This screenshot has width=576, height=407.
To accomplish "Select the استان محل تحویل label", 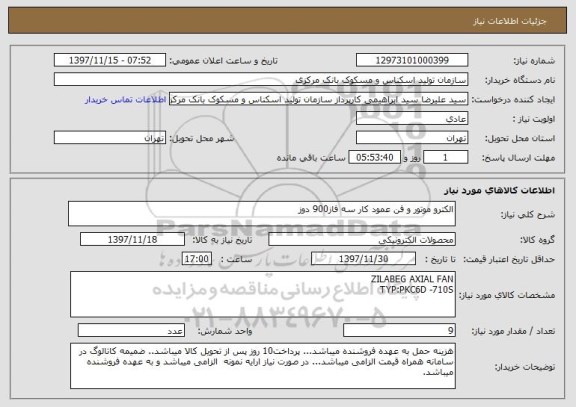I will (x=520, y=139).
